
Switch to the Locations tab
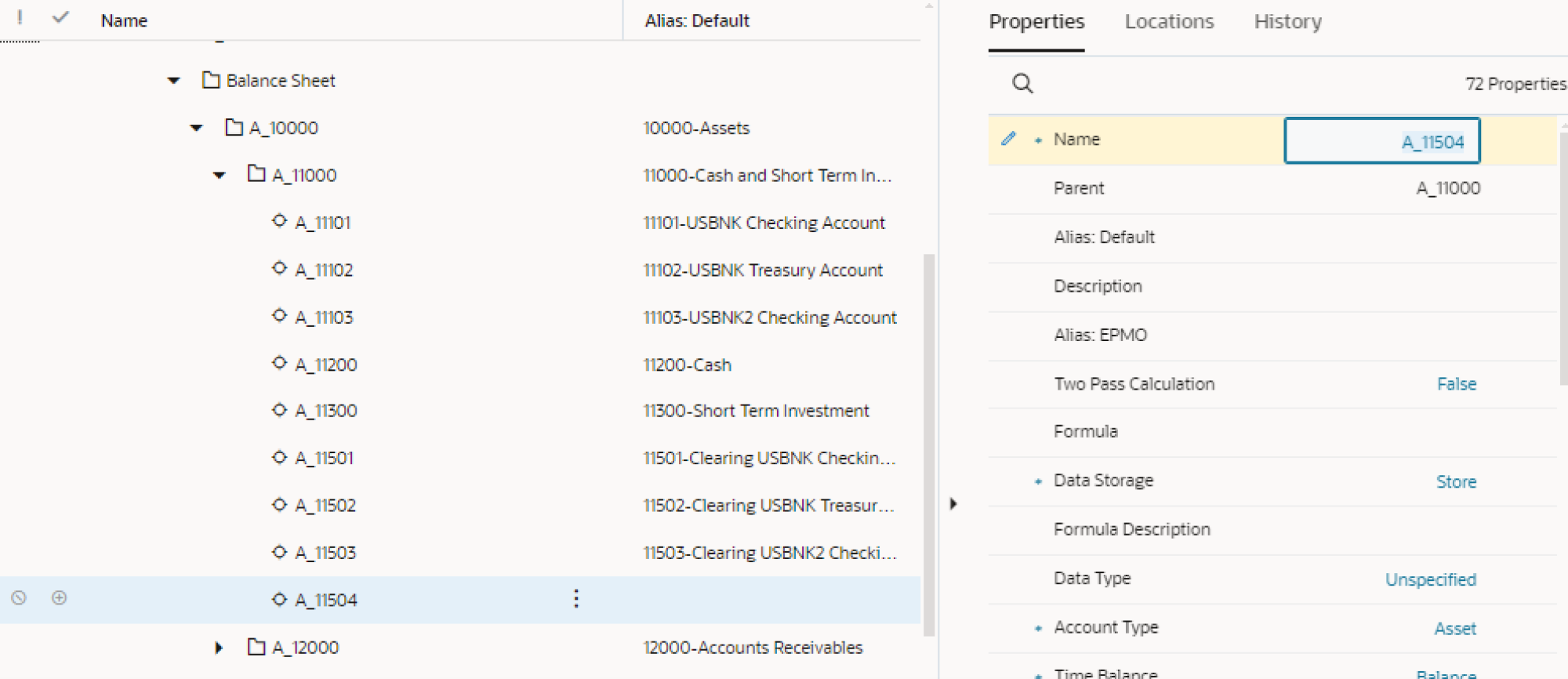[x=1169, y=22]
